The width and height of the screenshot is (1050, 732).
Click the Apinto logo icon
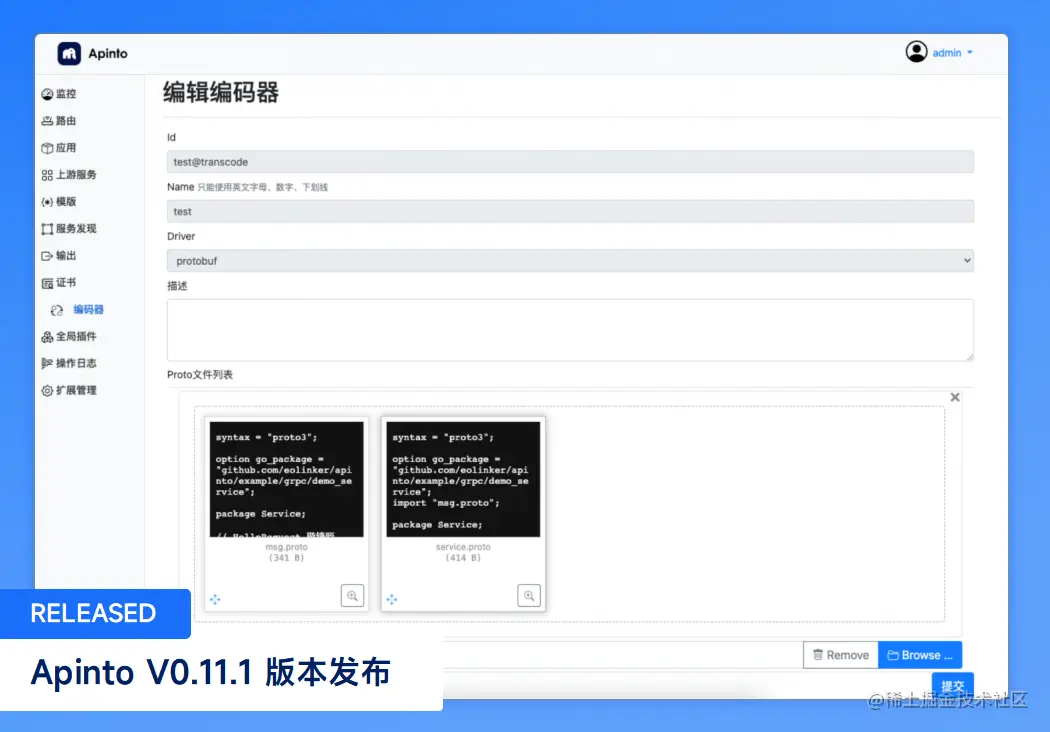(x=69, y=54)
